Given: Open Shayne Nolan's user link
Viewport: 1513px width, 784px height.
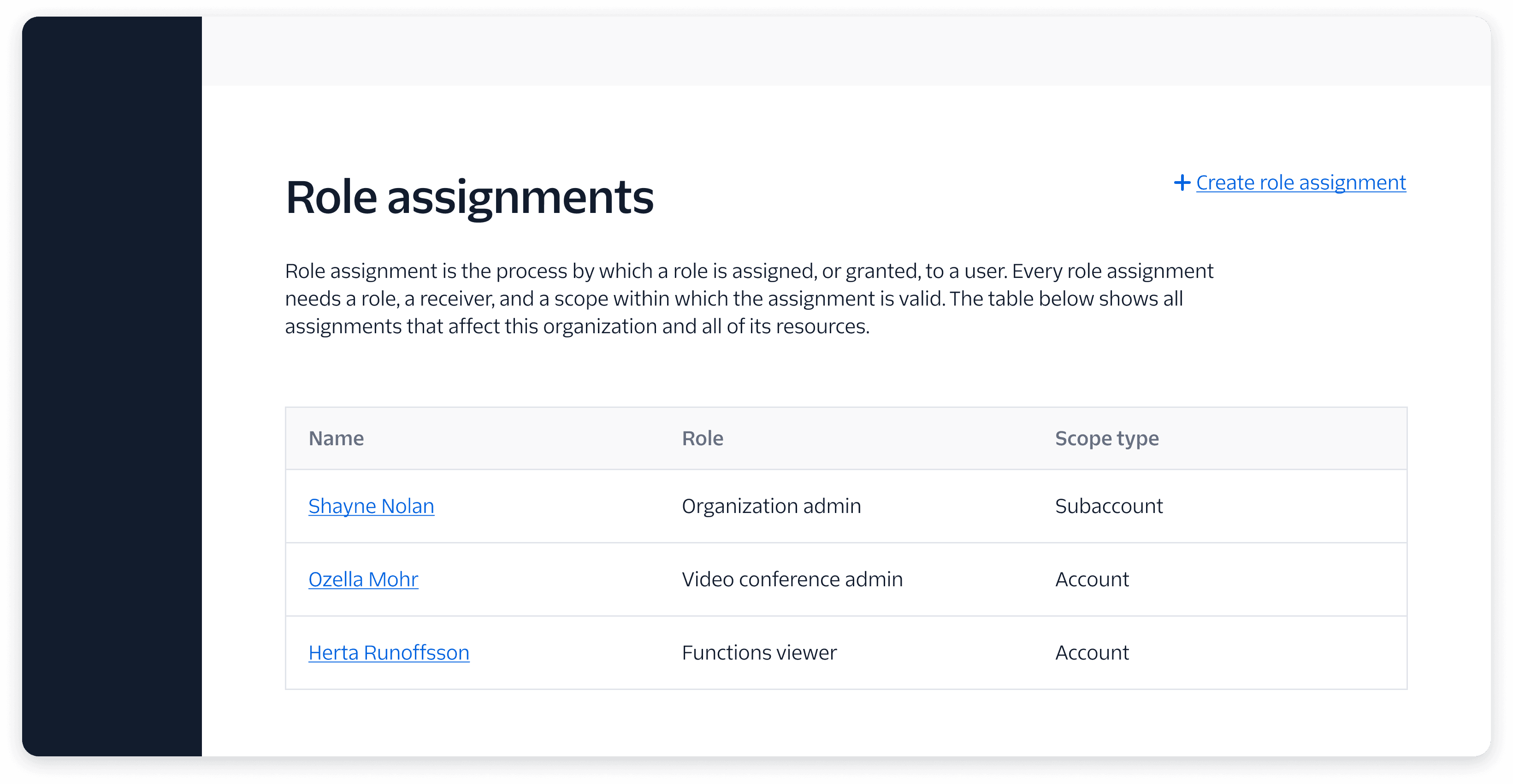Looking at the screenshot, I should pyautogui.click(x=371, y=506).
